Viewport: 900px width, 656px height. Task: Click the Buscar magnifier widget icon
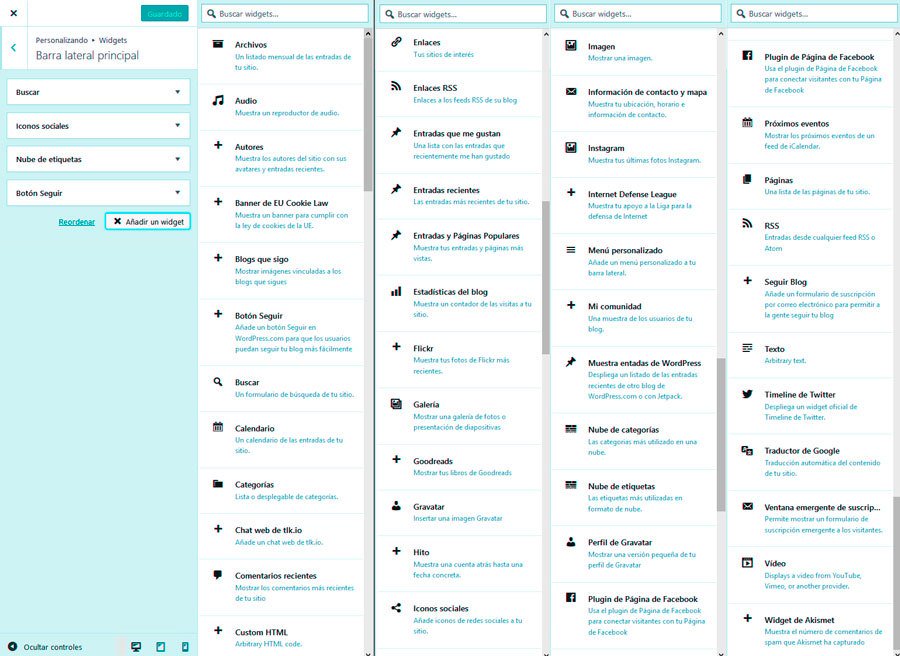pos(218,382)
